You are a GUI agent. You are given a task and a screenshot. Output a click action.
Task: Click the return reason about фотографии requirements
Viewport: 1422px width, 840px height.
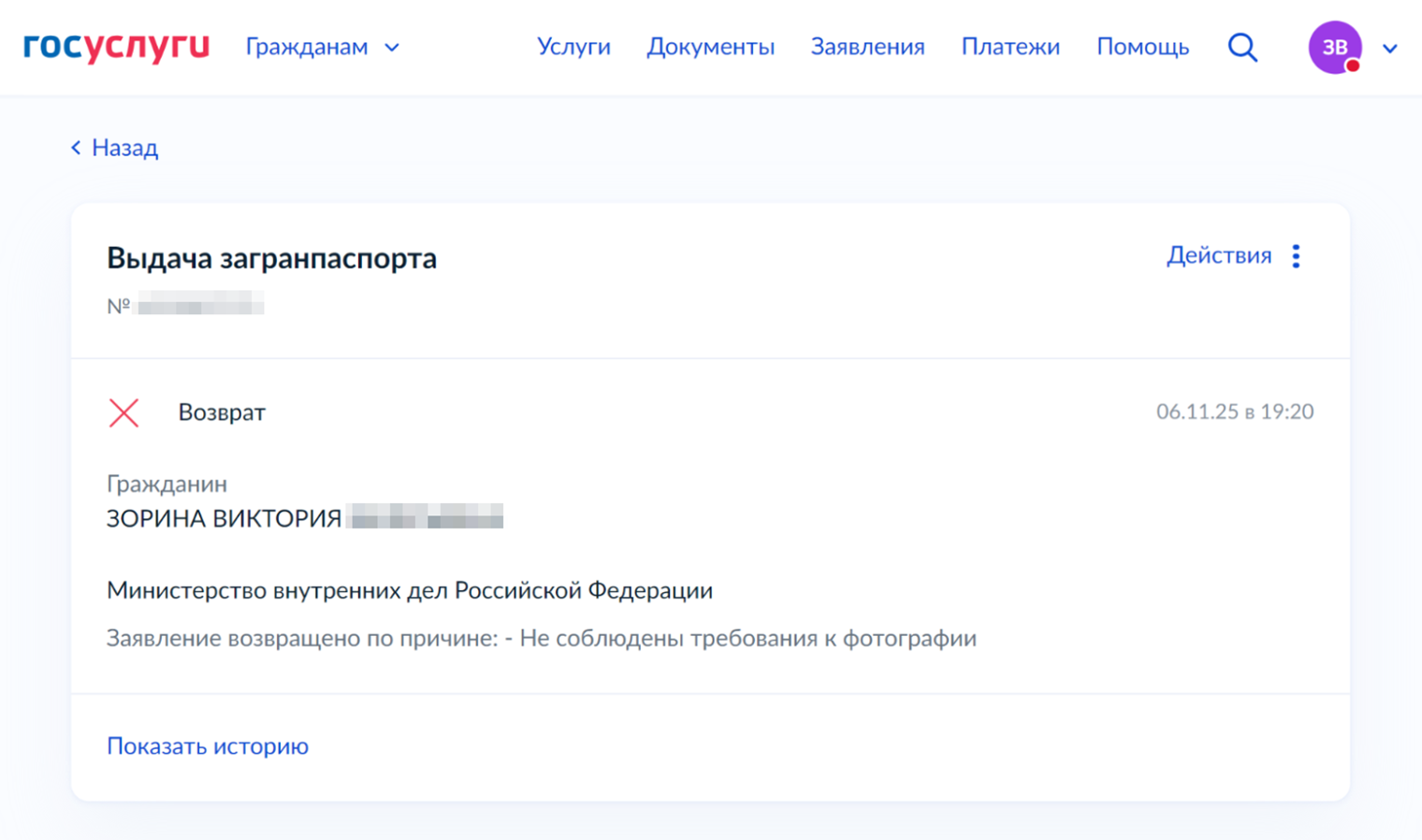coord(542,639)
